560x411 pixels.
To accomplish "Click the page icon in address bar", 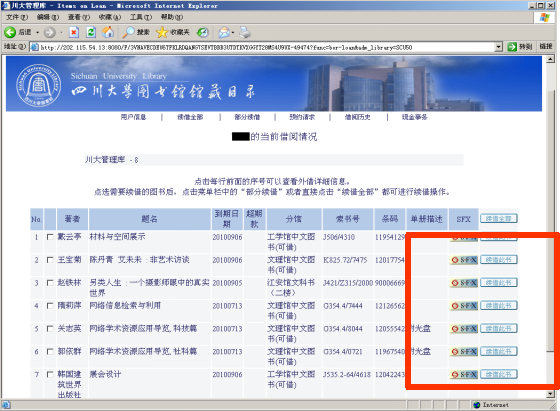I will [35, 47].
